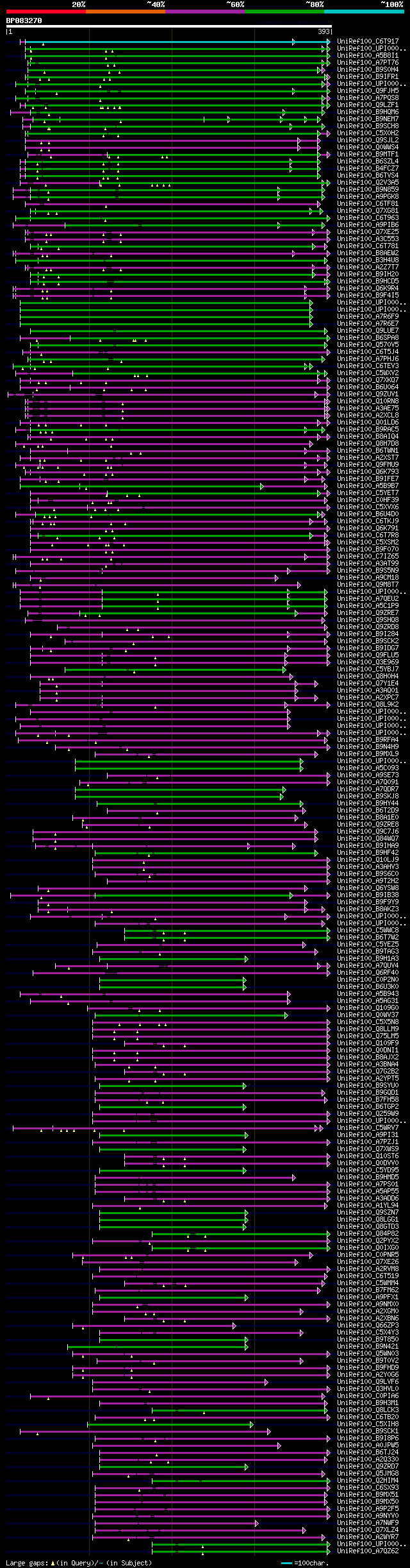Screen dimensions: 410x1568
Task: Open hit UniRef100_B9HCD5
Action: pos(368,282)
